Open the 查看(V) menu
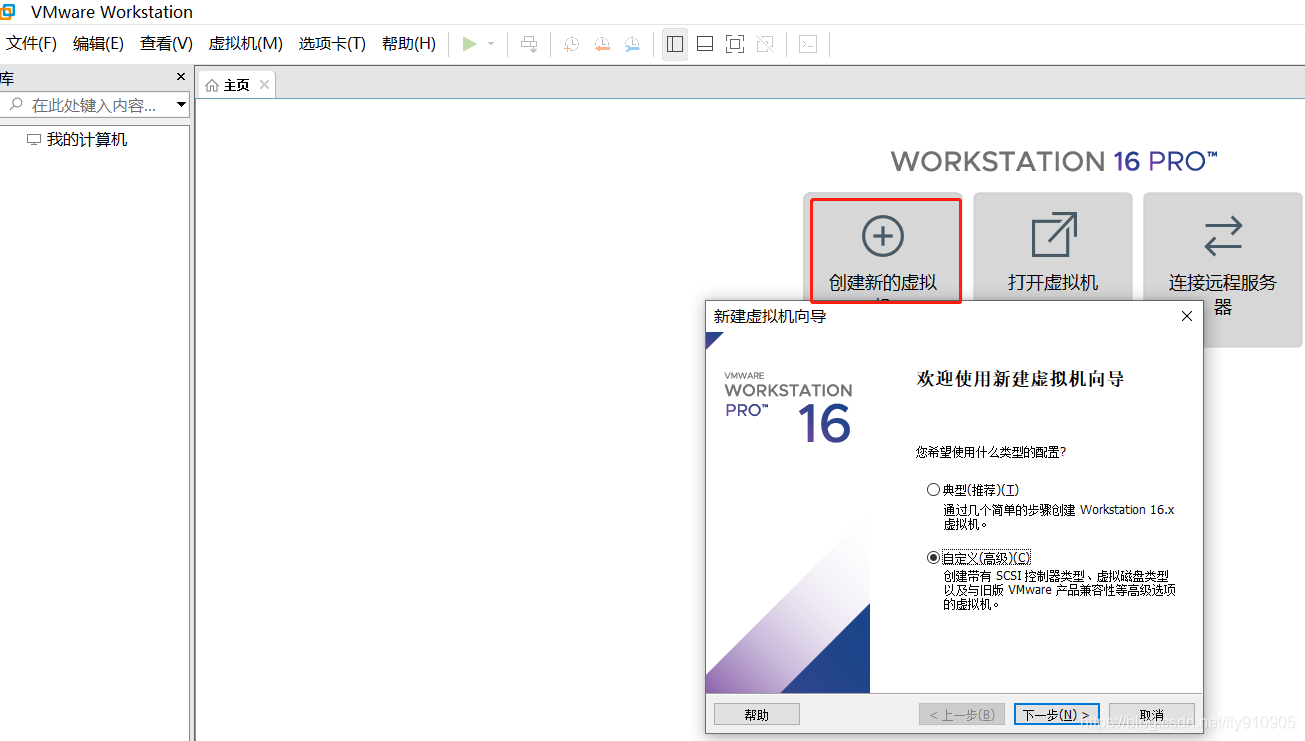This screenshot has width=1305, height=741. click(x=166, y=44)
